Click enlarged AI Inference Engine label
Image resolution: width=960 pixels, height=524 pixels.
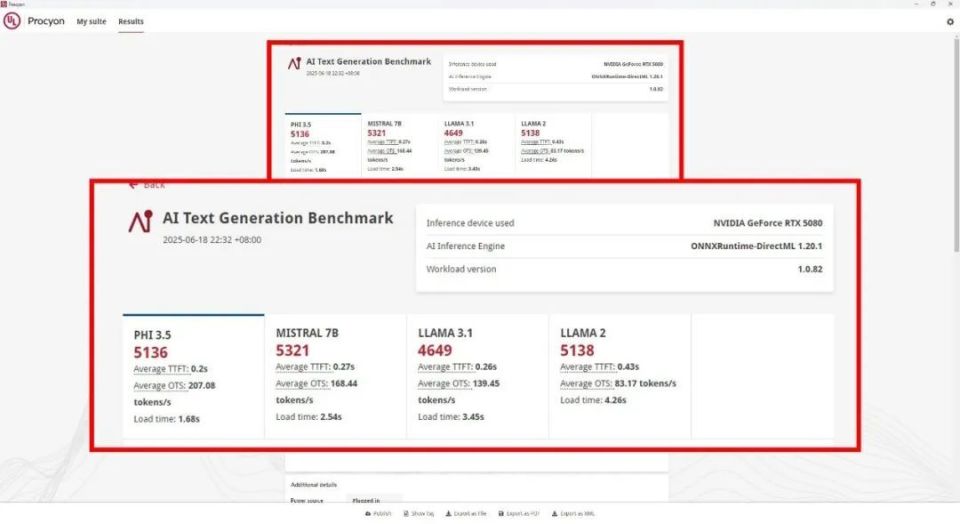point(465,246)
